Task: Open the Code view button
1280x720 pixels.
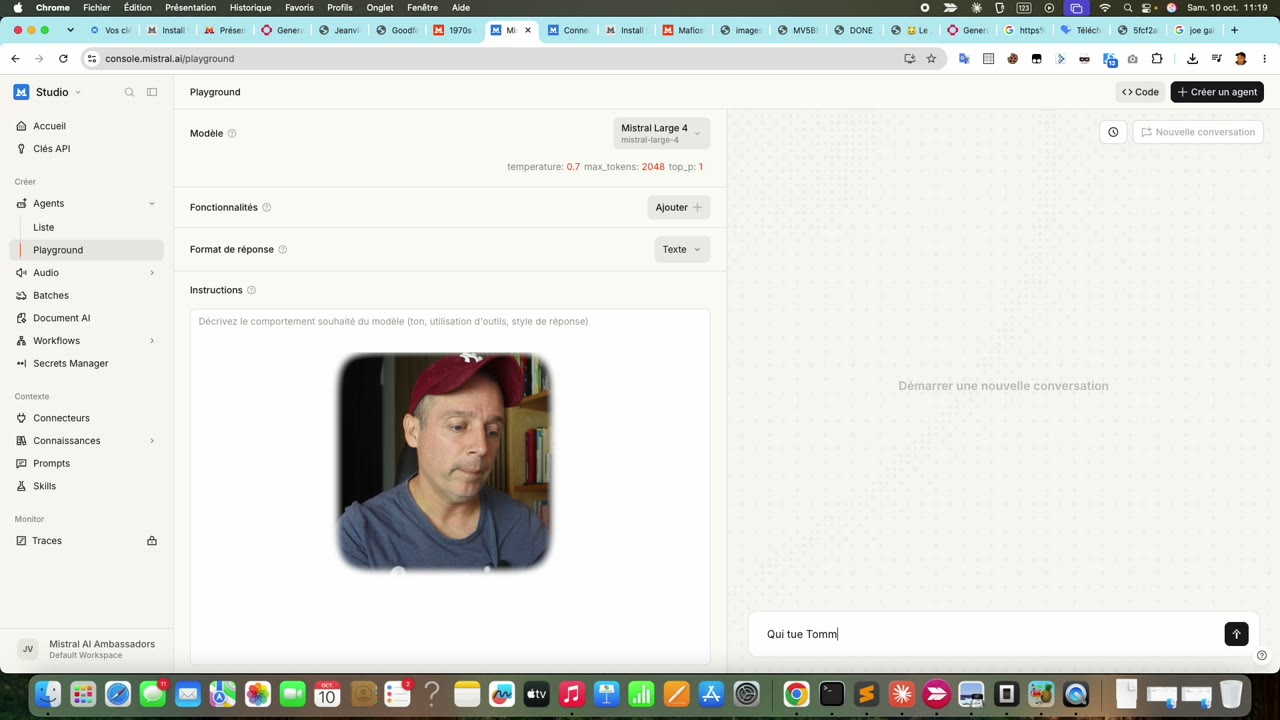Action: 1140,92
